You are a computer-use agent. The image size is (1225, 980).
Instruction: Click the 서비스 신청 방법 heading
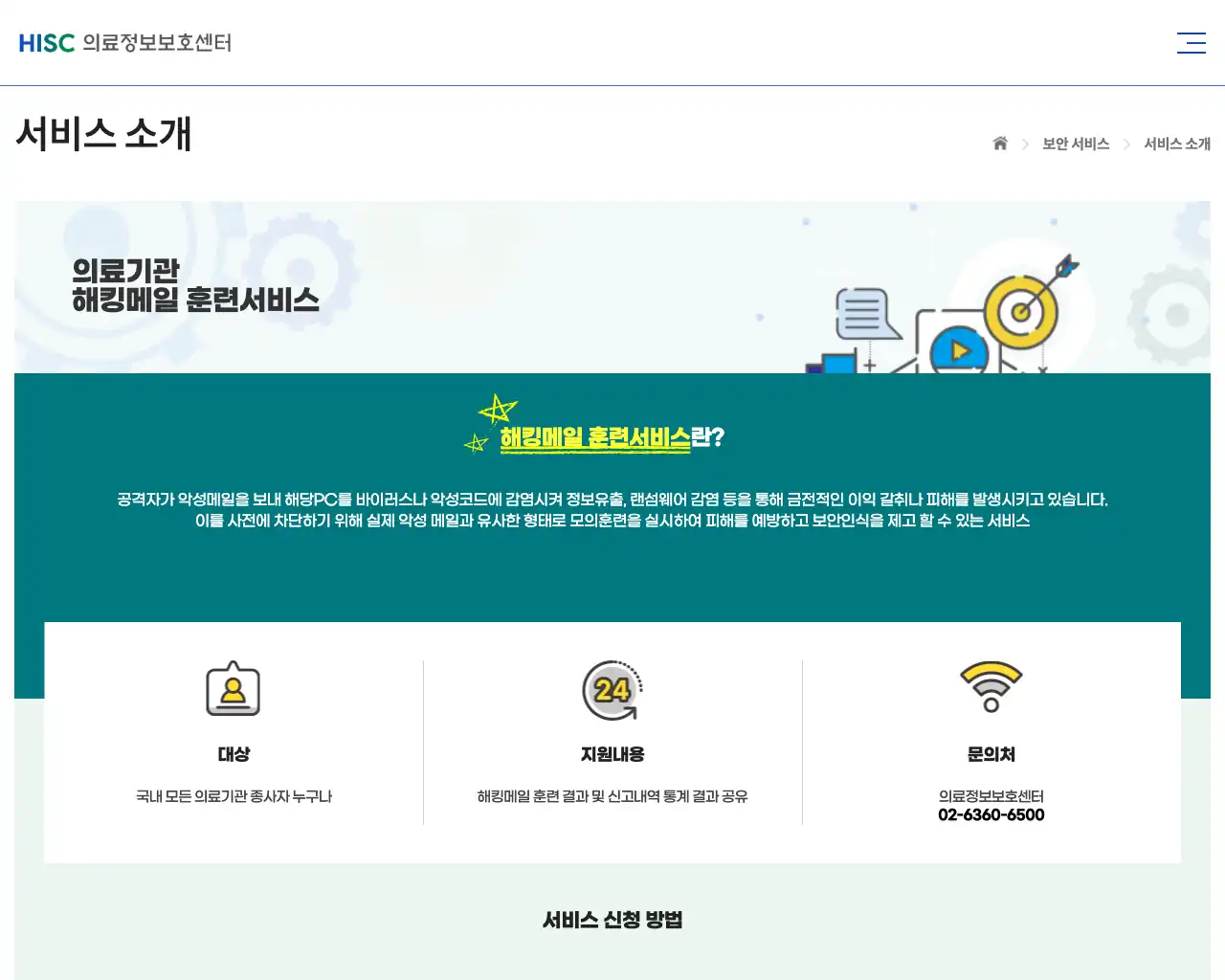pyautogui.click(x=612, y=920)
